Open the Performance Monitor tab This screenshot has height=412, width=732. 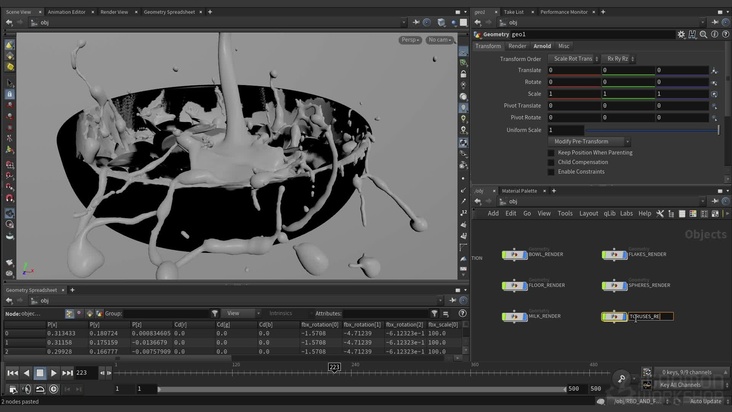click(x=564, y=12)
